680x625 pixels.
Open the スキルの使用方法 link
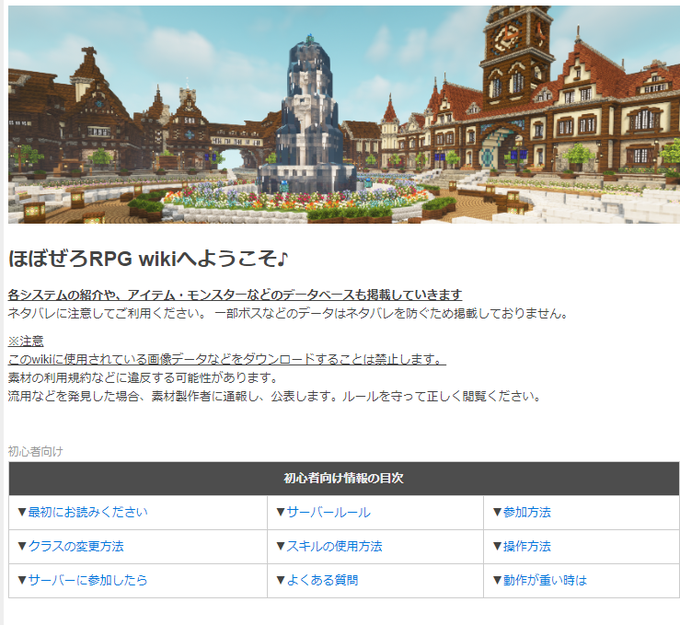pyautogui.click(x=334, y=546)
